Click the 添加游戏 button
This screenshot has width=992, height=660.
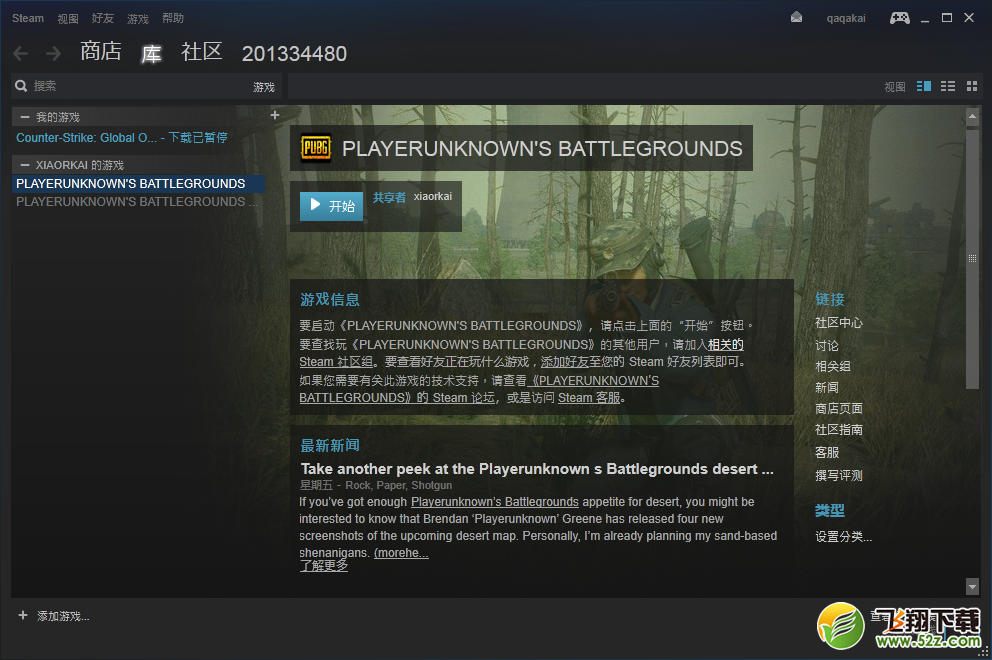(63, 616)
